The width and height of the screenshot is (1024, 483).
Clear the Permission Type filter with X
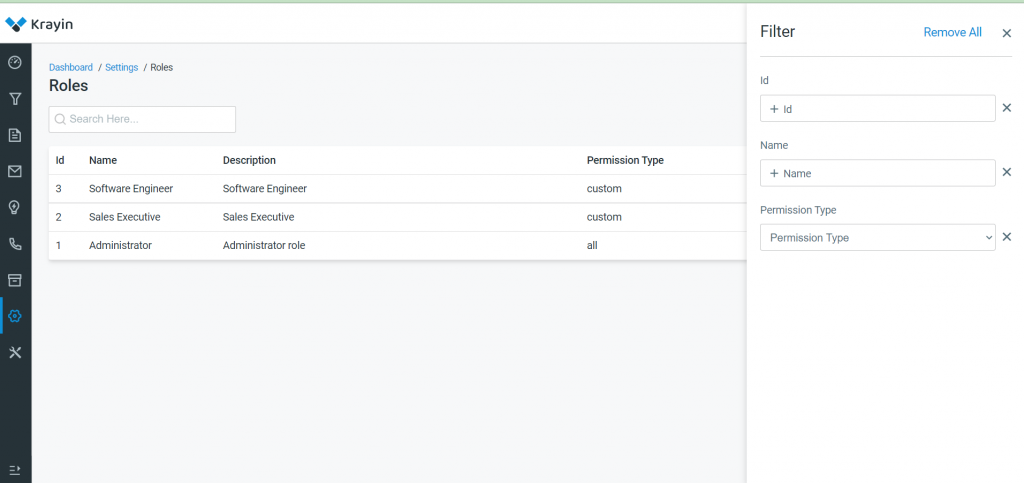pyautogui.click(x=1006, y=237)
